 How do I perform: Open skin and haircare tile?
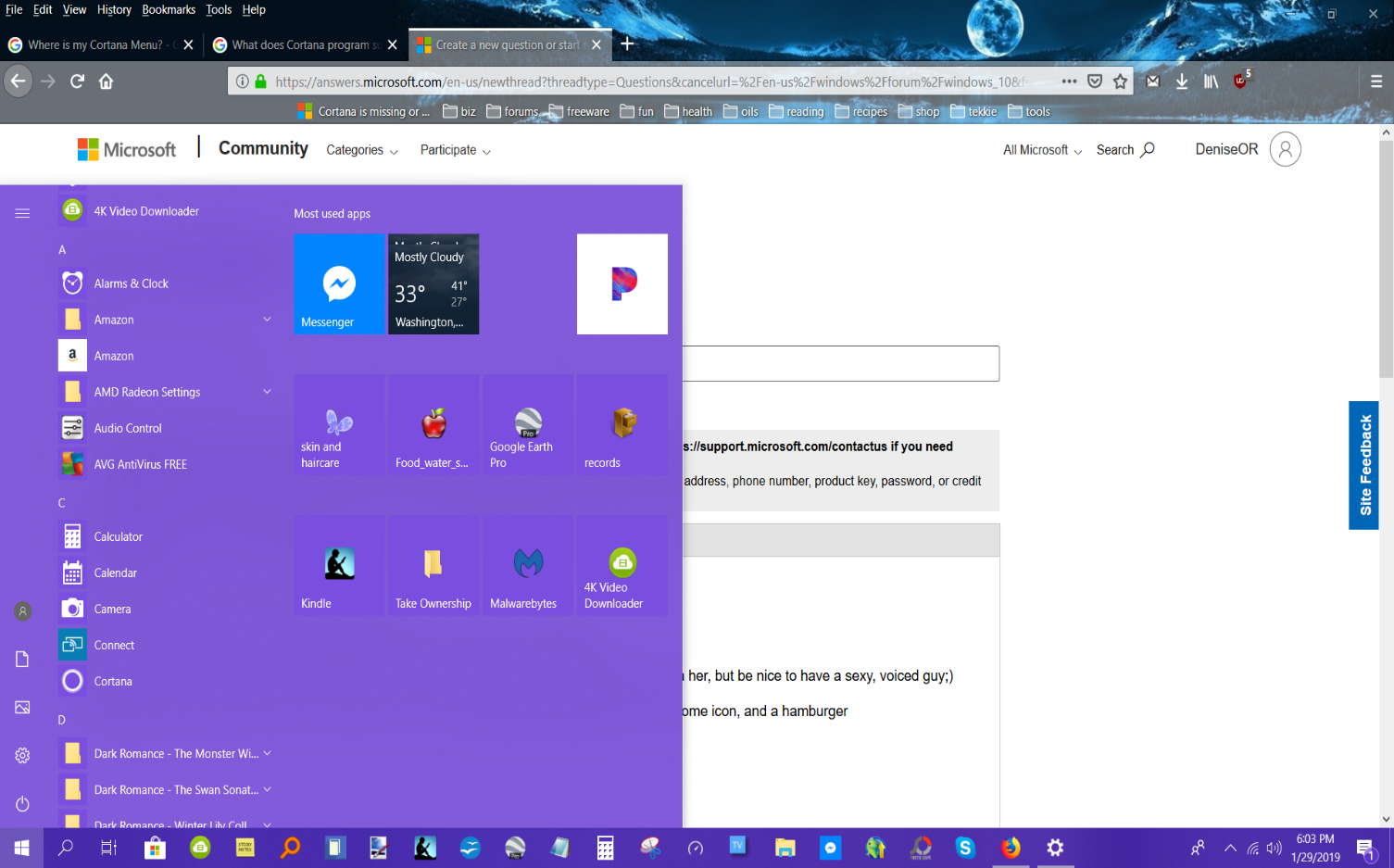[339, 425]
